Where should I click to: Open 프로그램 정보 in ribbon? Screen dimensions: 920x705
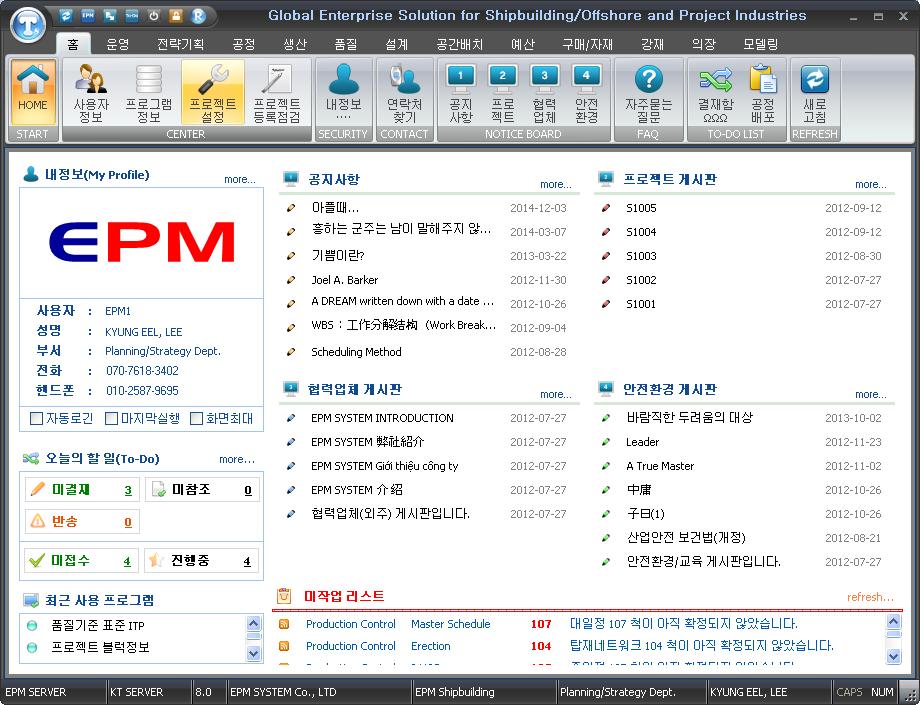(x=149, y=91)
